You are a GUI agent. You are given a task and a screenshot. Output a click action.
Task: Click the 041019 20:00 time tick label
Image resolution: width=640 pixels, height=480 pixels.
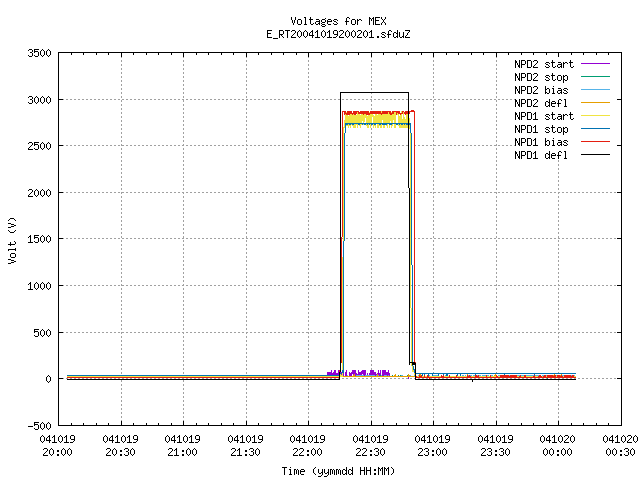[57, 446]
